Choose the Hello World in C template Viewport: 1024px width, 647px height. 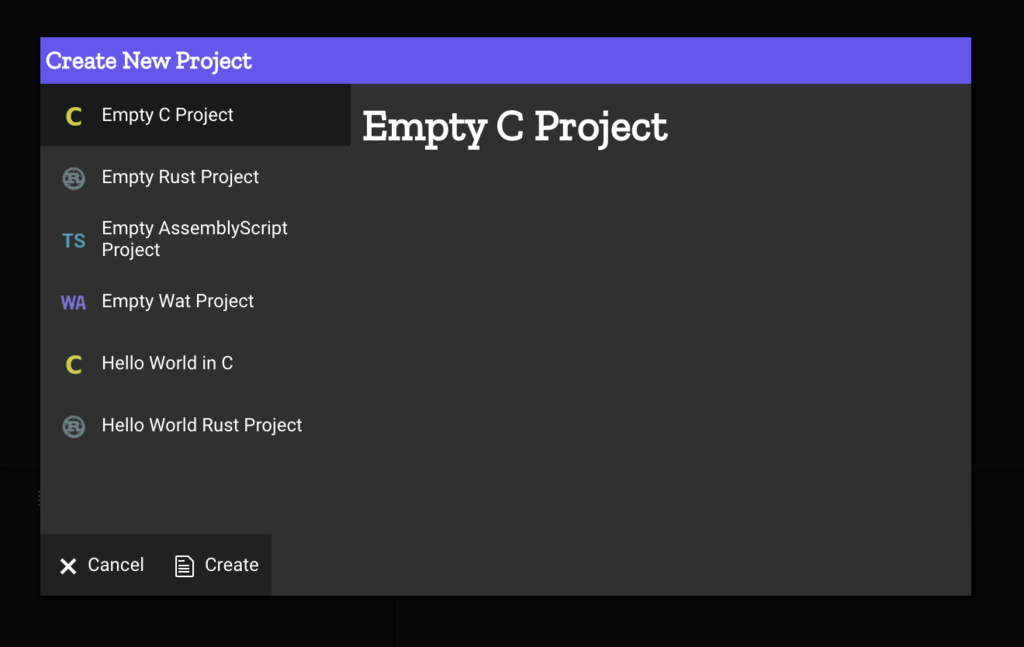(x=195, y=363)
